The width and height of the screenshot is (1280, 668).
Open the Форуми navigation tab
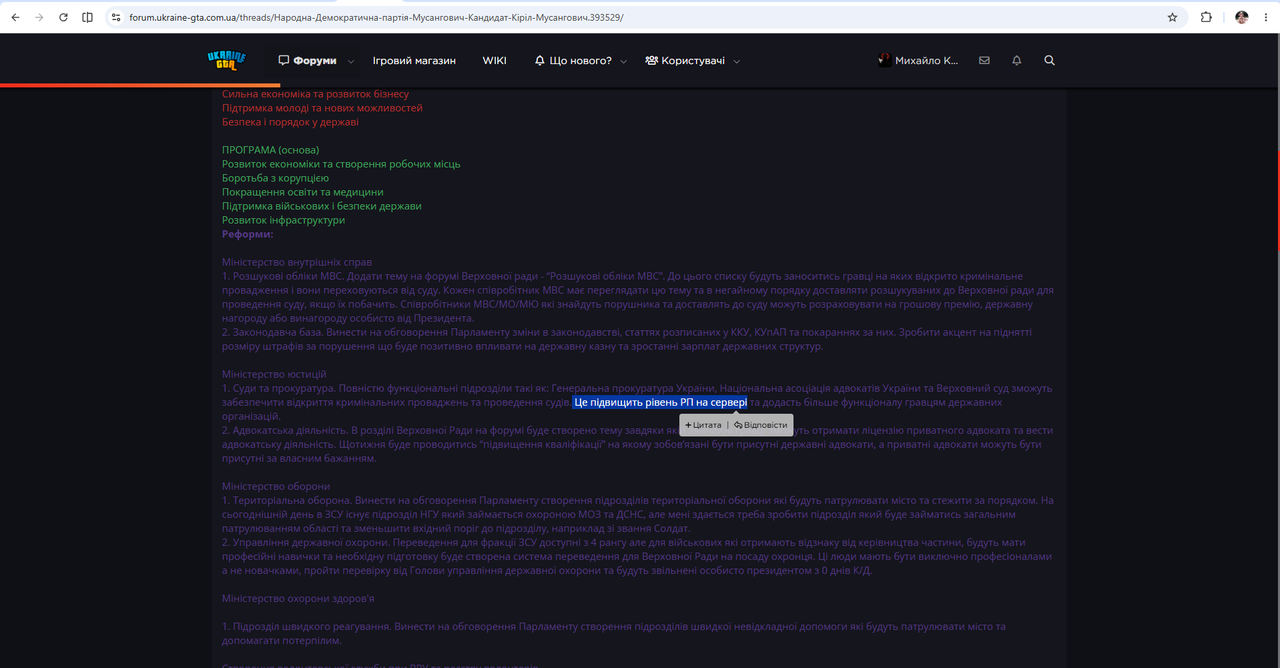307,60
